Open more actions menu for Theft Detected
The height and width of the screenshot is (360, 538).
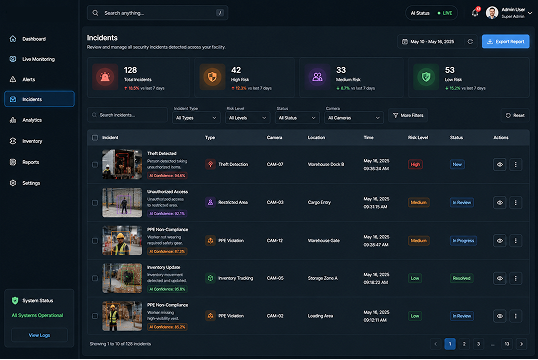pyautogui.click(x=515, y=164)
